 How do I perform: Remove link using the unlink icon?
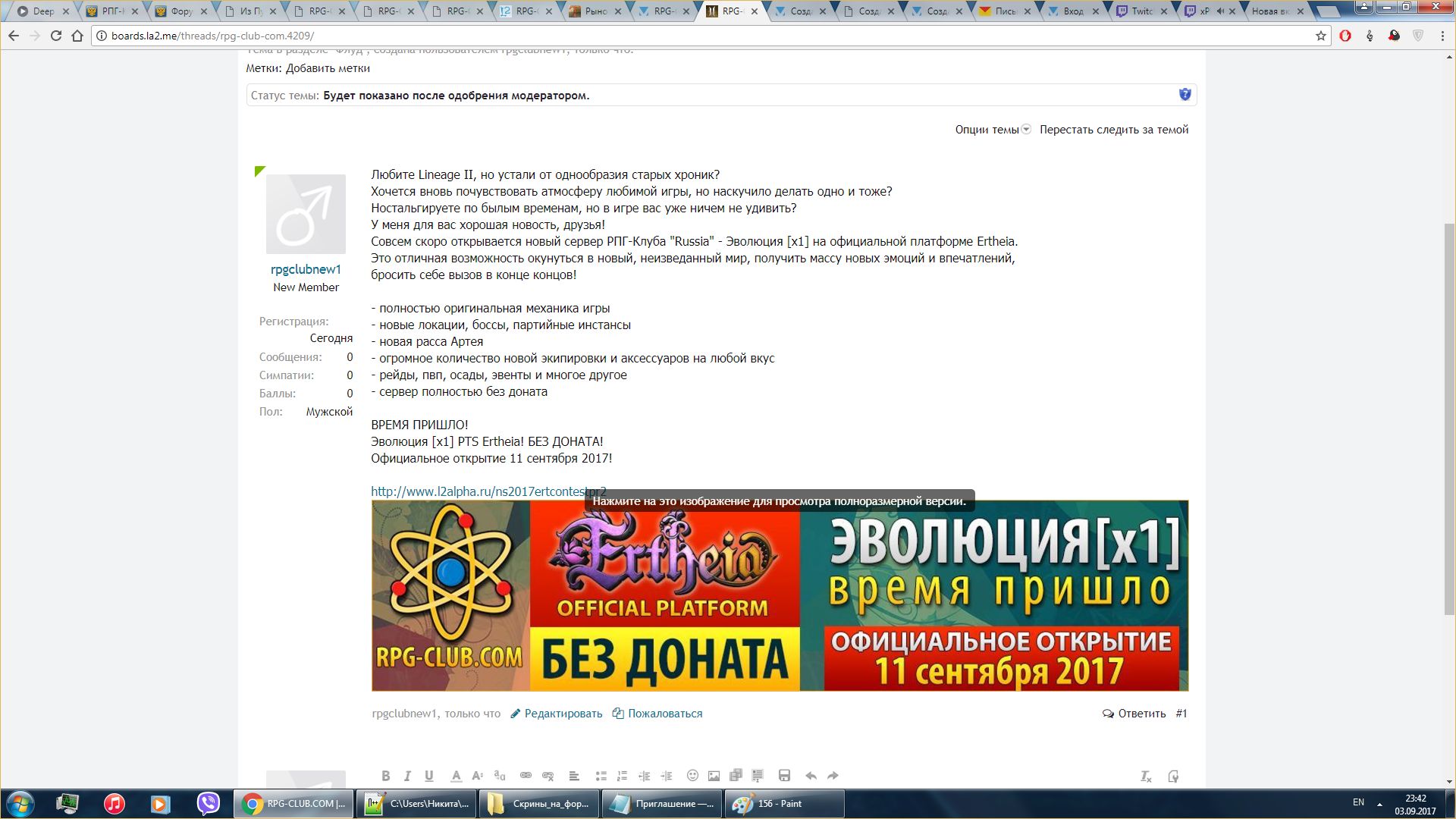pyautogui.click(x=548, y=776)
